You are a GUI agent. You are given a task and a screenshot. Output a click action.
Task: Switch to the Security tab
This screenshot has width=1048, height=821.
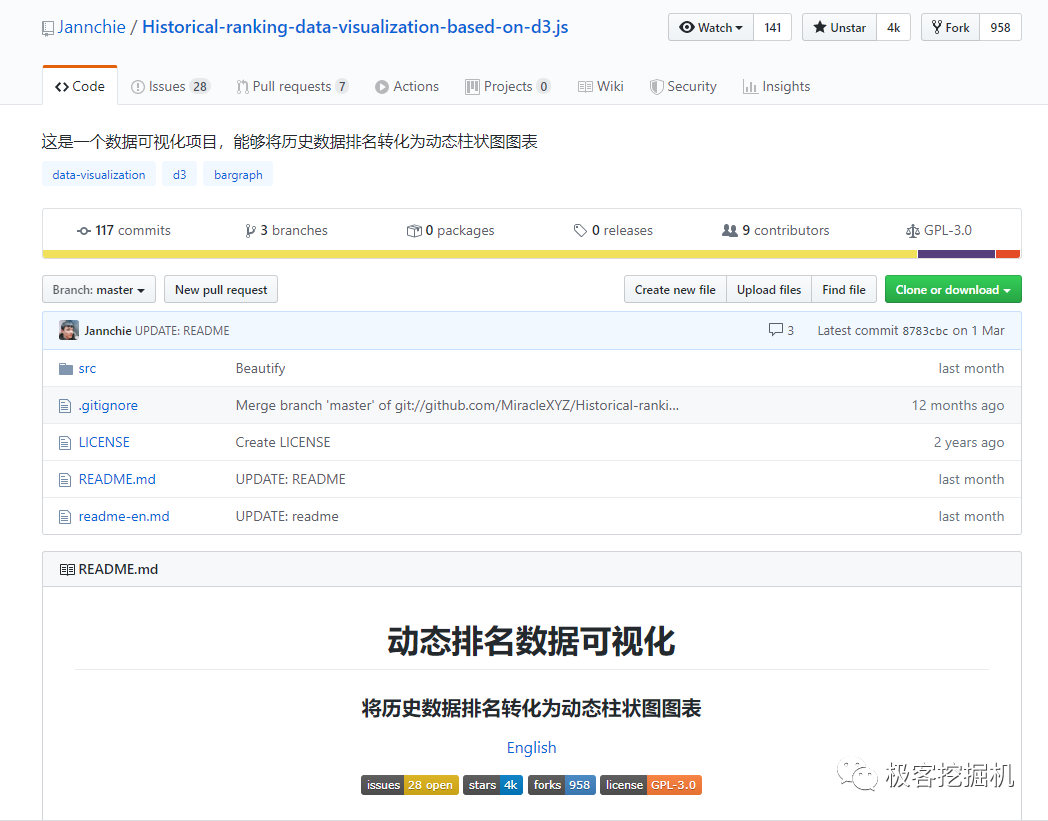tap(683, 86)
